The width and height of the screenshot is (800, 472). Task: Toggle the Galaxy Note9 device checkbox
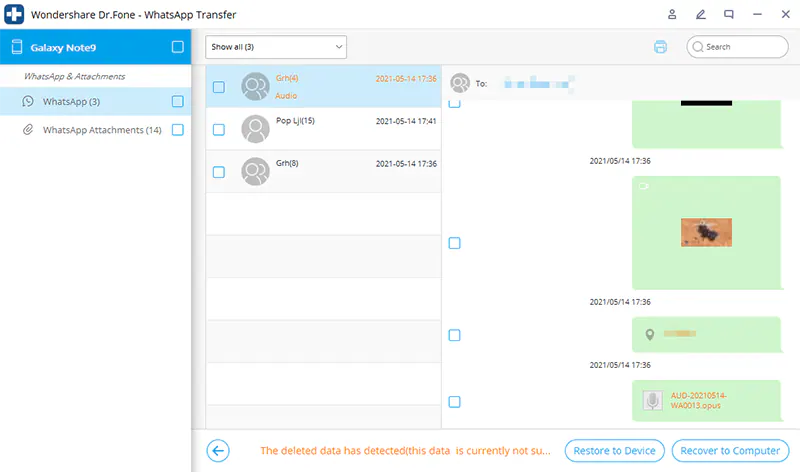coord(178,47)
